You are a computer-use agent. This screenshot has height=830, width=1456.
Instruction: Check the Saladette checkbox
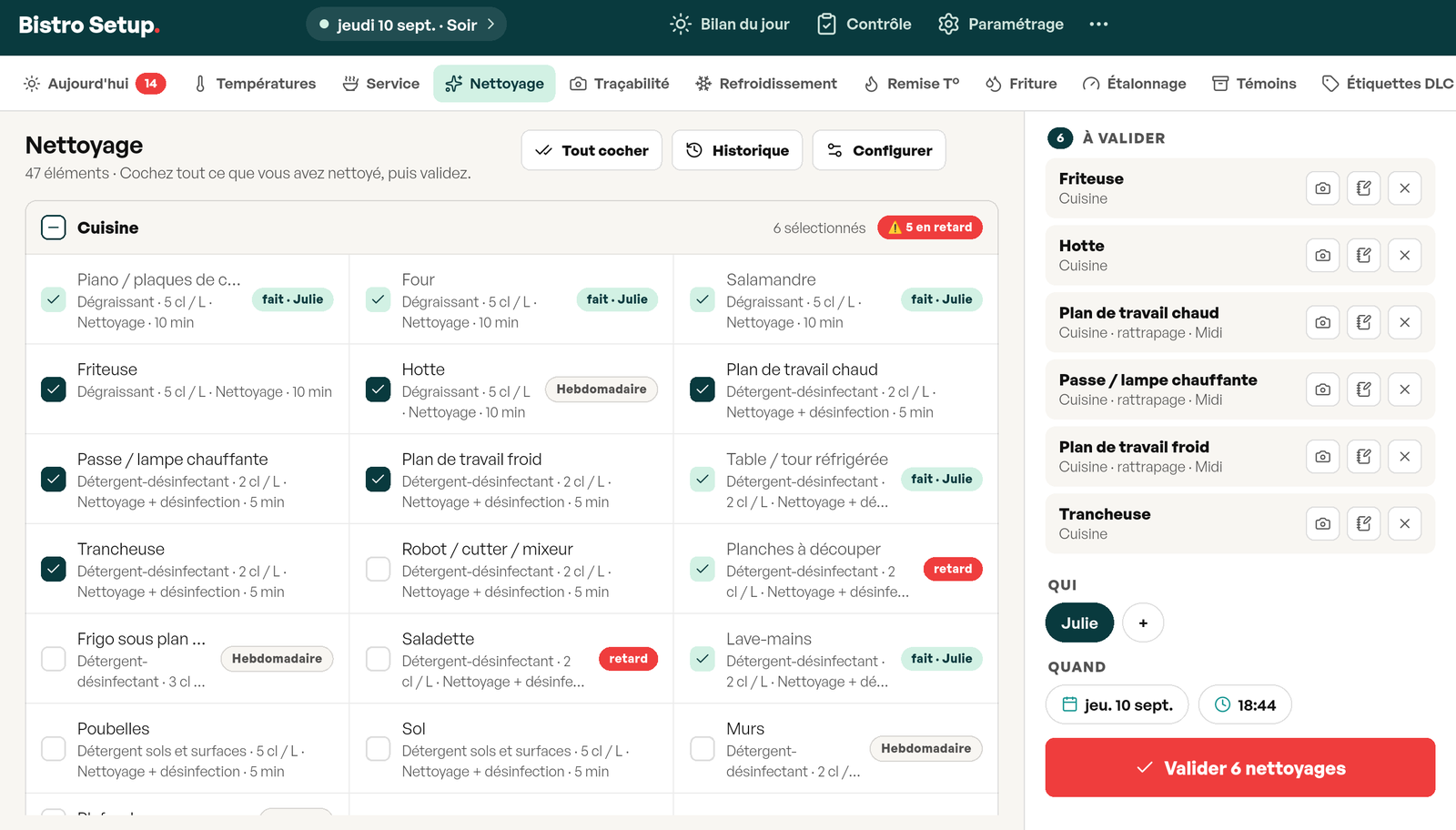pos(379,659)
